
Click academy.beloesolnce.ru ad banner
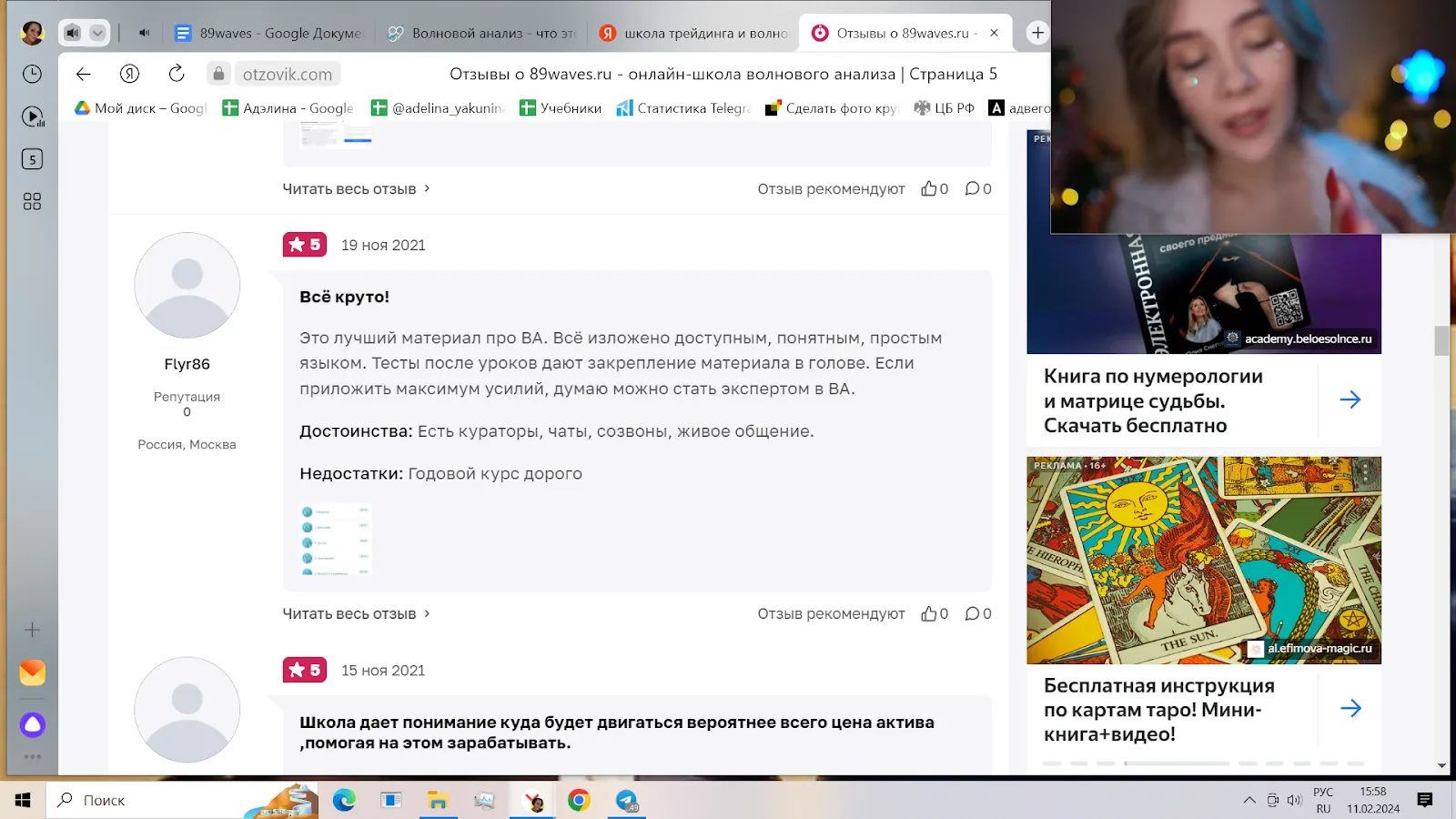point(1203,293)
